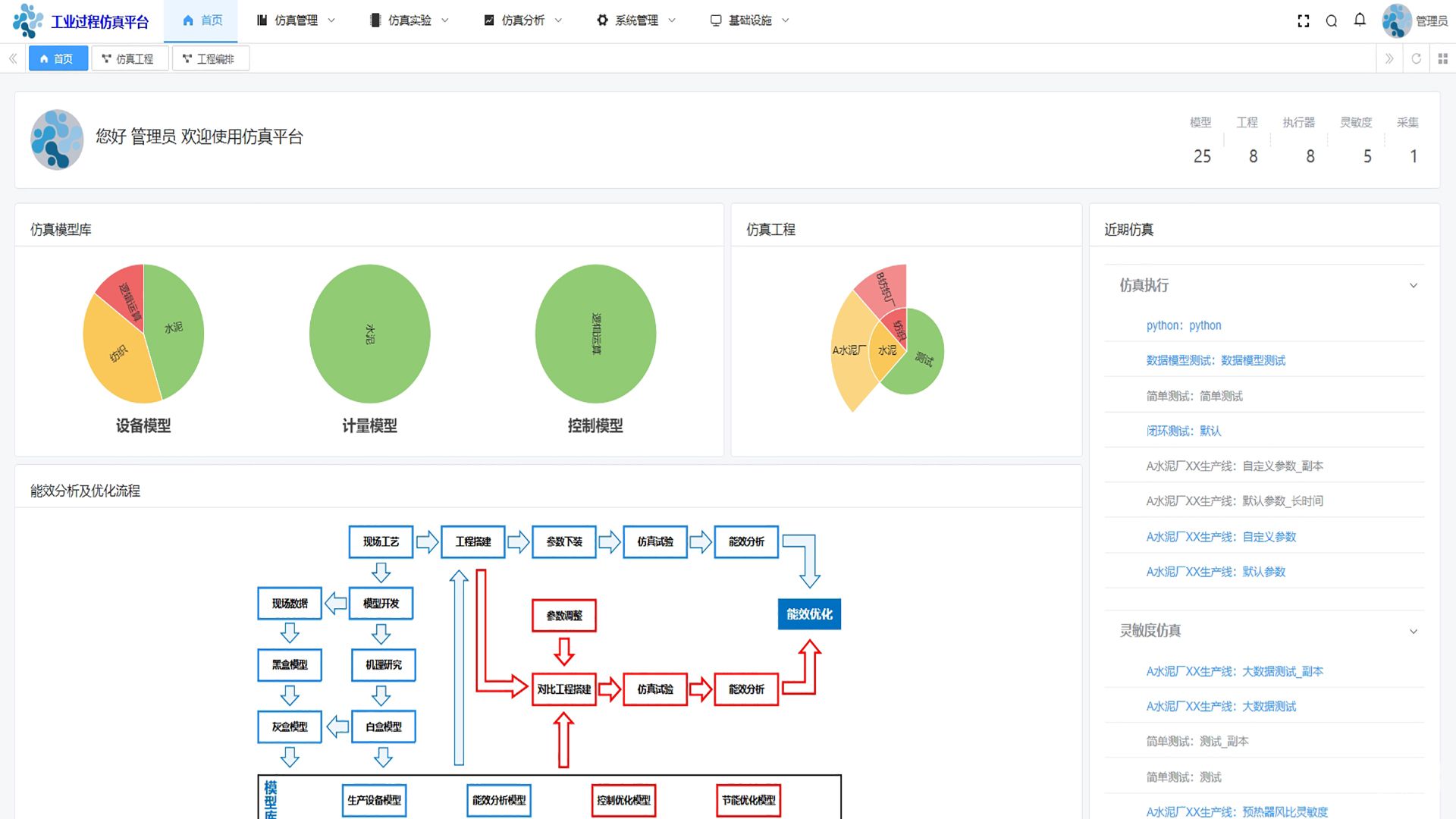The height and width of the screenshot is (819, 1456).
Task: Open the search magnifier icon
Action: [x=1331, y=21]
